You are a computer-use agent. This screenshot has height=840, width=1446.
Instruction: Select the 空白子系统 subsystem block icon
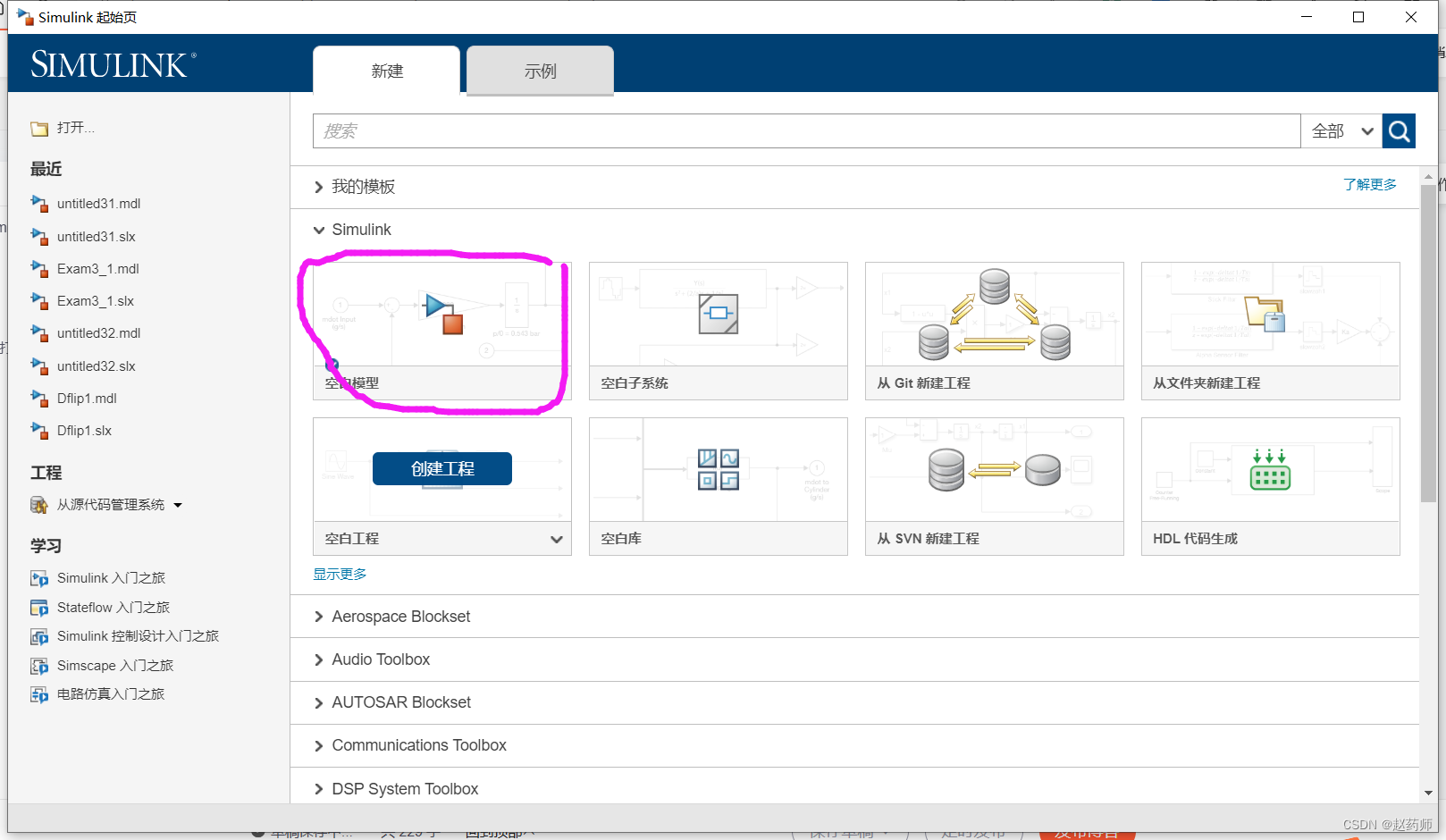click(719, 314)
